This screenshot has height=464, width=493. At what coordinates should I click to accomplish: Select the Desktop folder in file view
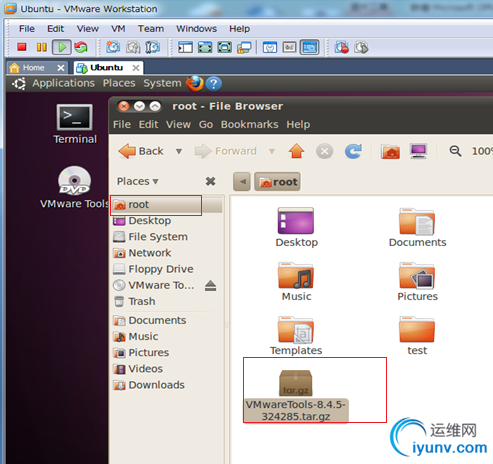click(x=296, y=228)
